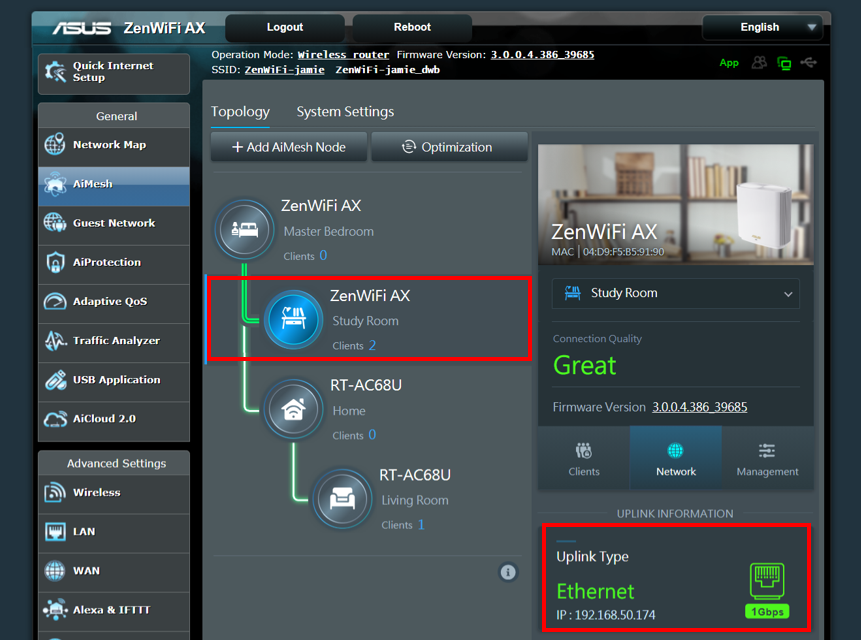Select the RT-AC68U Home node icon
The image size is (861, 640).
coord(293,409)
